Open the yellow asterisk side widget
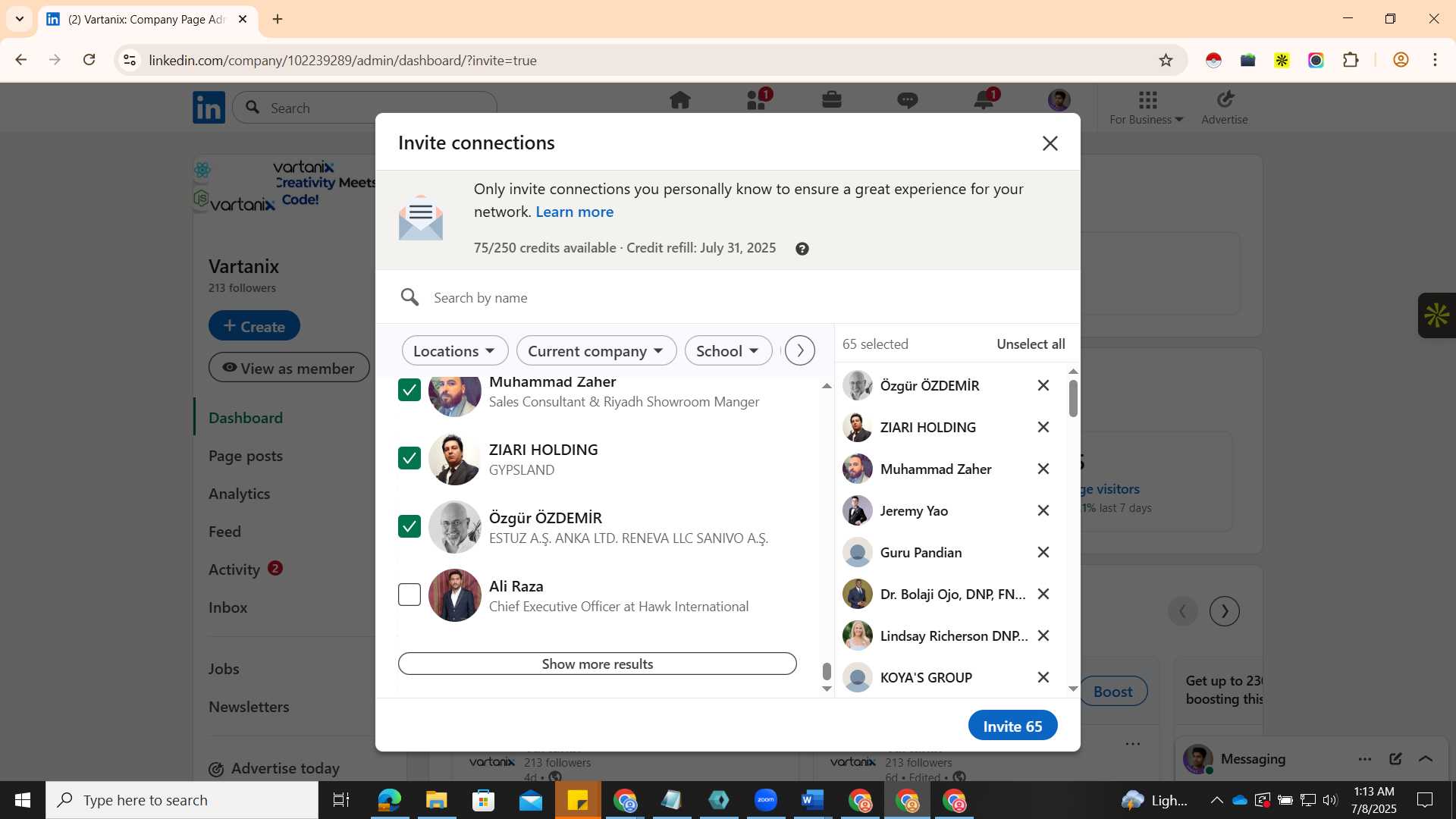 click(x=1436, y=315)
